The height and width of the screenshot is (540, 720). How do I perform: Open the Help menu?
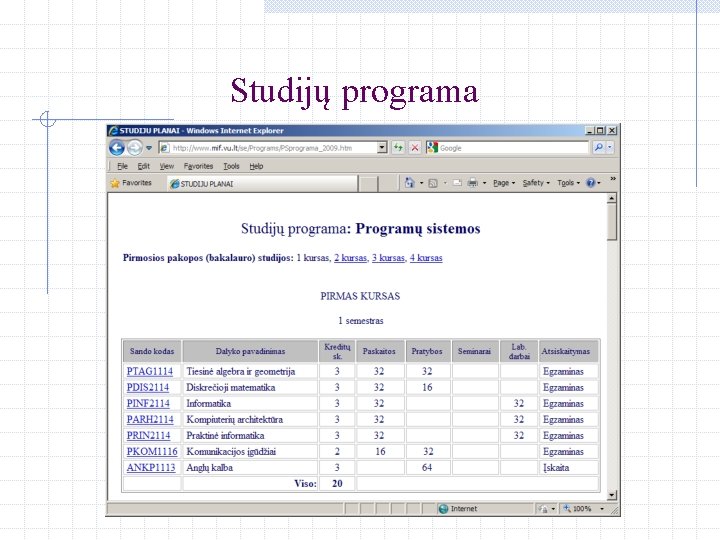256,166
